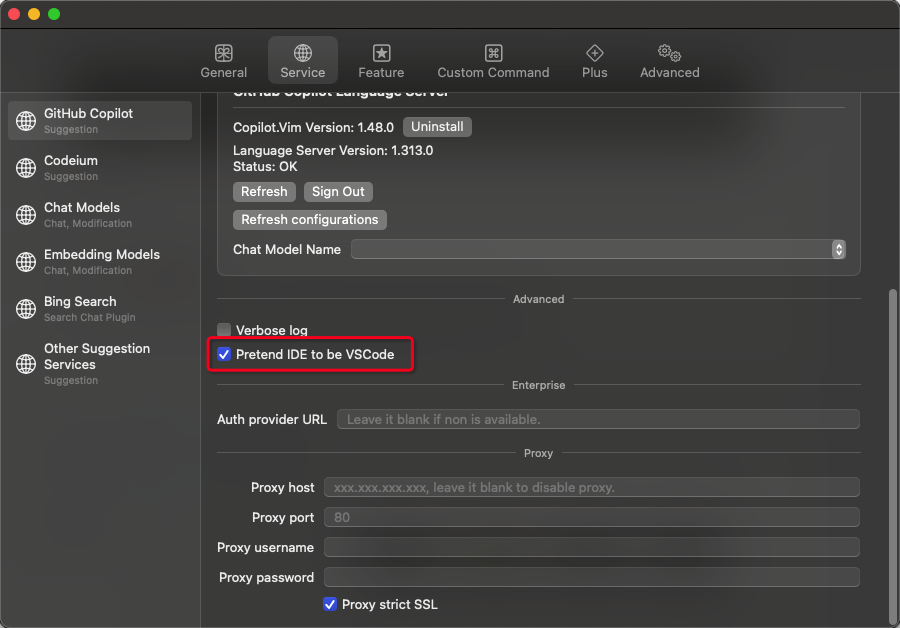This screenshot has height=628, width=900.
Task: Click the globe icon beside Embedding Models
Action: point(26,262)
